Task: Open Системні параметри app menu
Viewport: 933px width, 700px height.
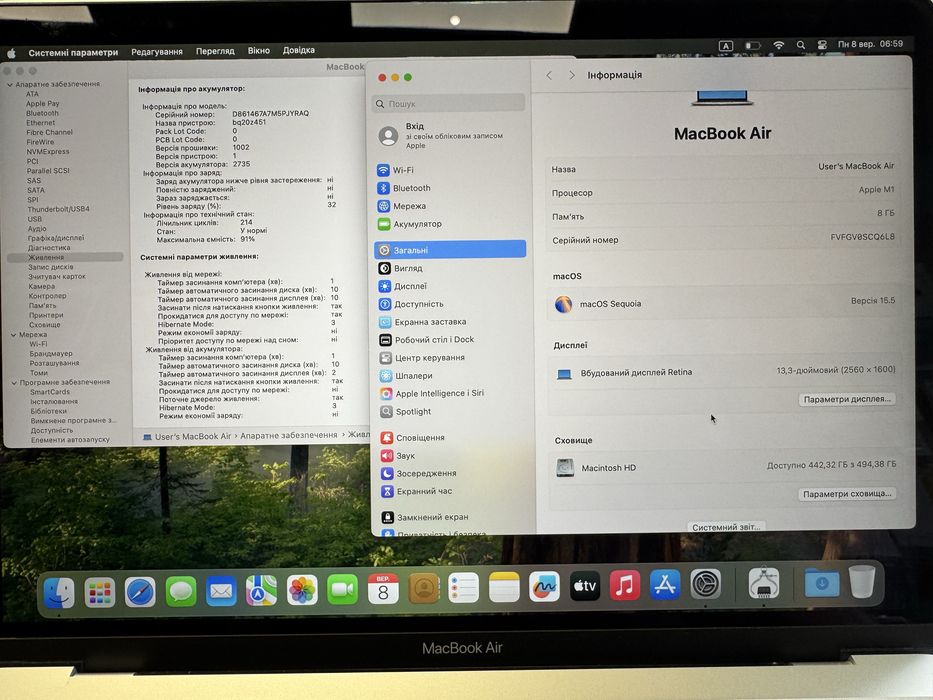Action: 73,52
